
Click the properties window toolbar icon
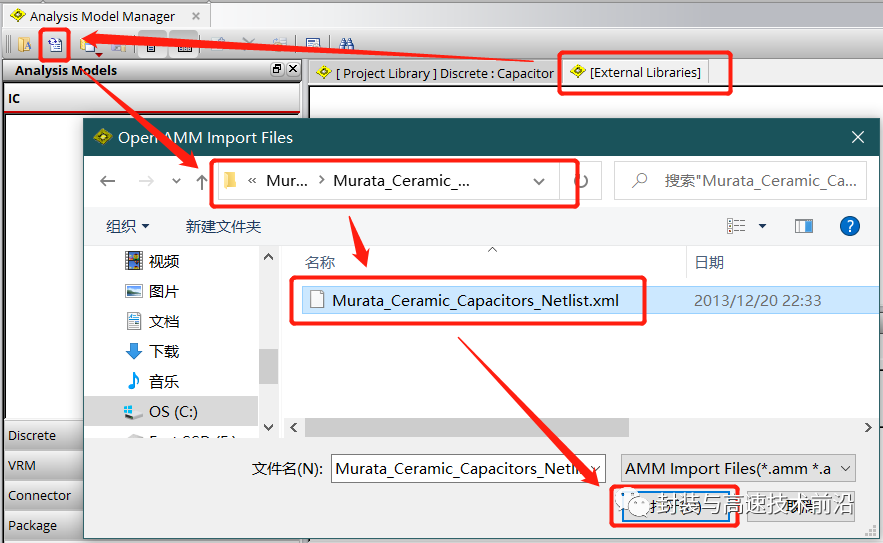pyautogui.click(x=313, y=44)
